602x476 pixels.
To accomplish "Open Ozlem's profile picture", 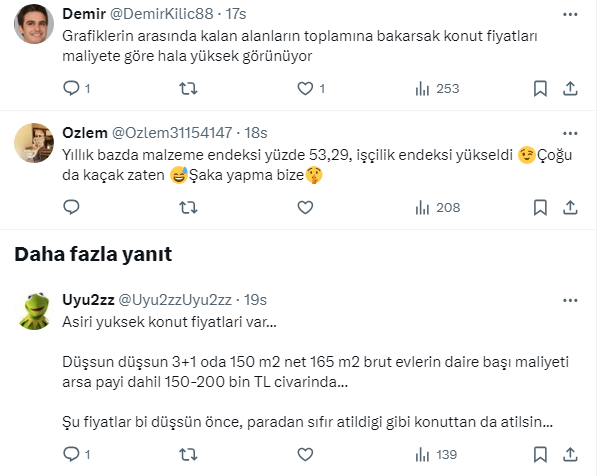I will pos(36,143).
